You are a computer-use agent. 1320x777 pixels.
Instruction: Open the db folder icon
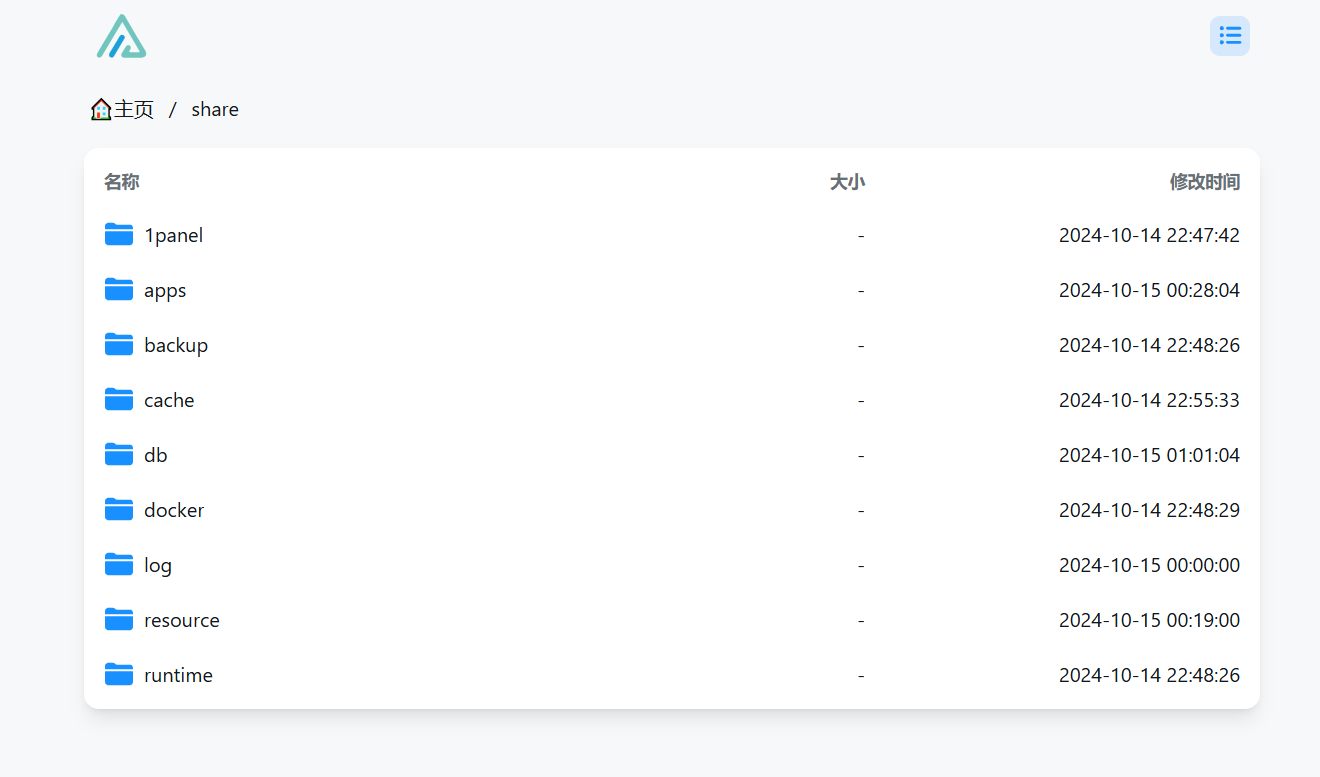coord(119,455)
